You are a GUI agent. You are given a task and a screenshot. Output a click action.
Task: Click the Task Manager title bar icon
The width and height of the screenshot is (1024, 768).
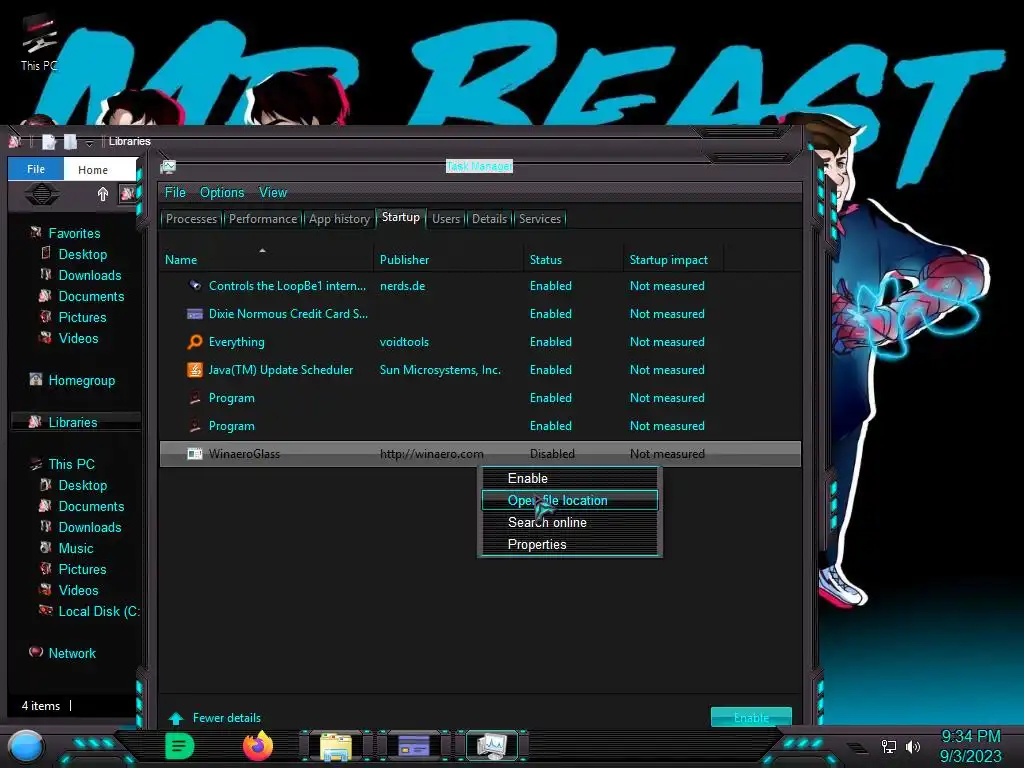click(x=168, y=167)
